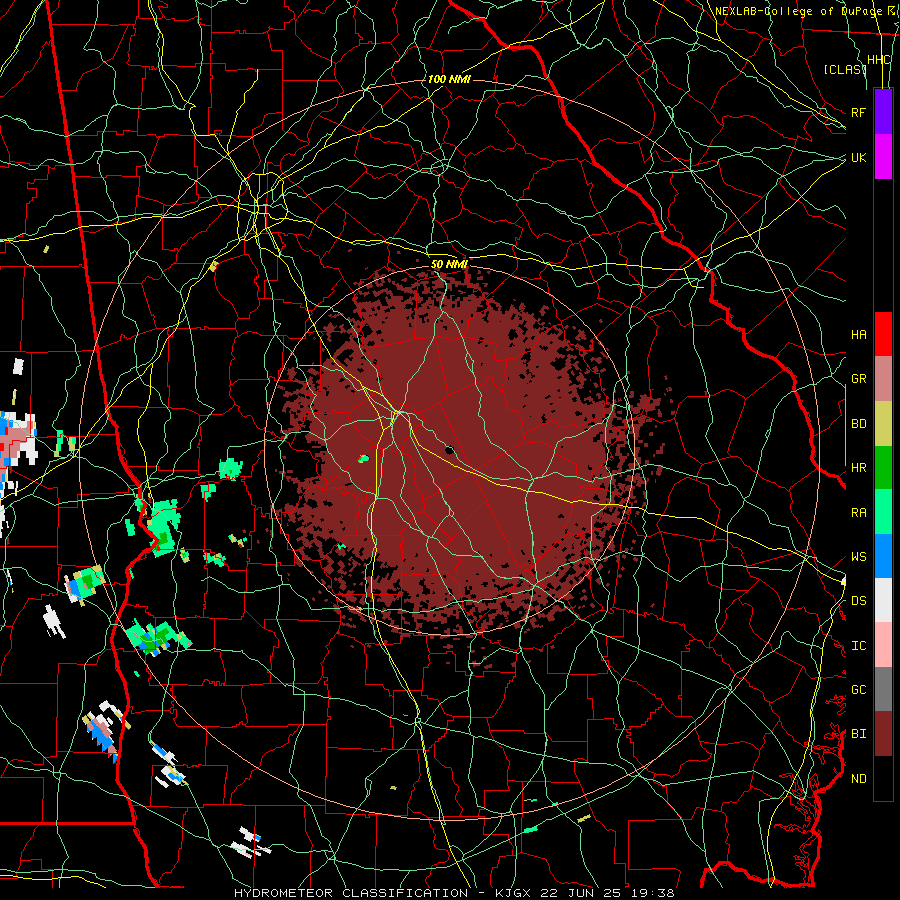Screen dimensions: 900x900
Task: Click the "DS" legend label
Action: (x=859, y=601)
